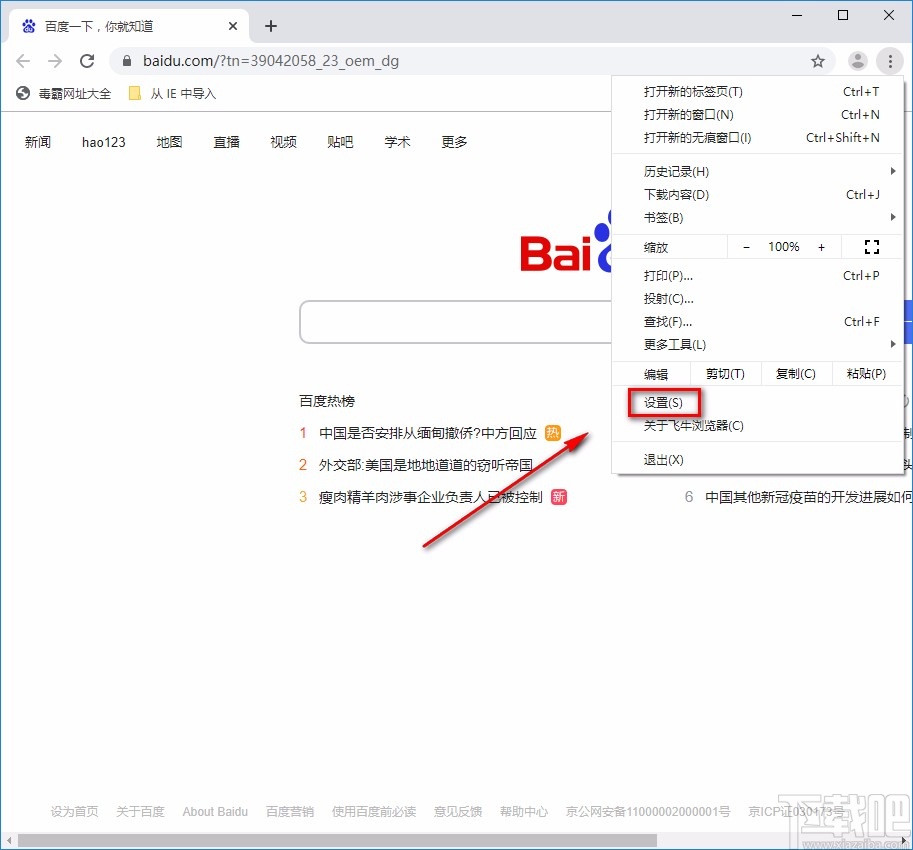Viewport: 913px width, 850px height.
Task: Click the 剪切(T) button
Action: click(x=726, y=374)
